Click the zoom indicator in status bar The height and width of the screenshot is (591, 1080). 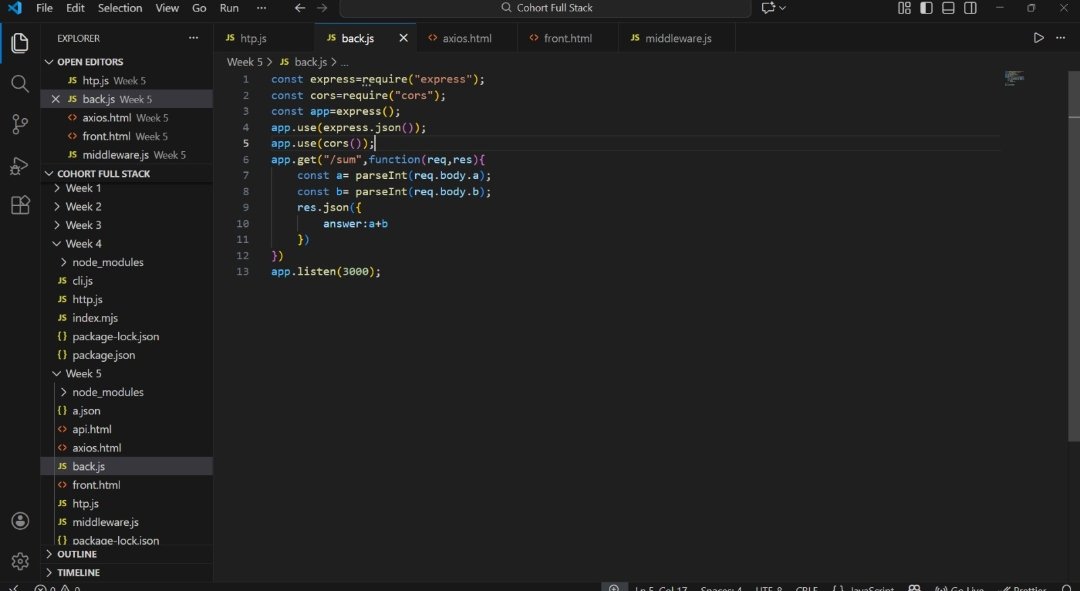(614, 588)
